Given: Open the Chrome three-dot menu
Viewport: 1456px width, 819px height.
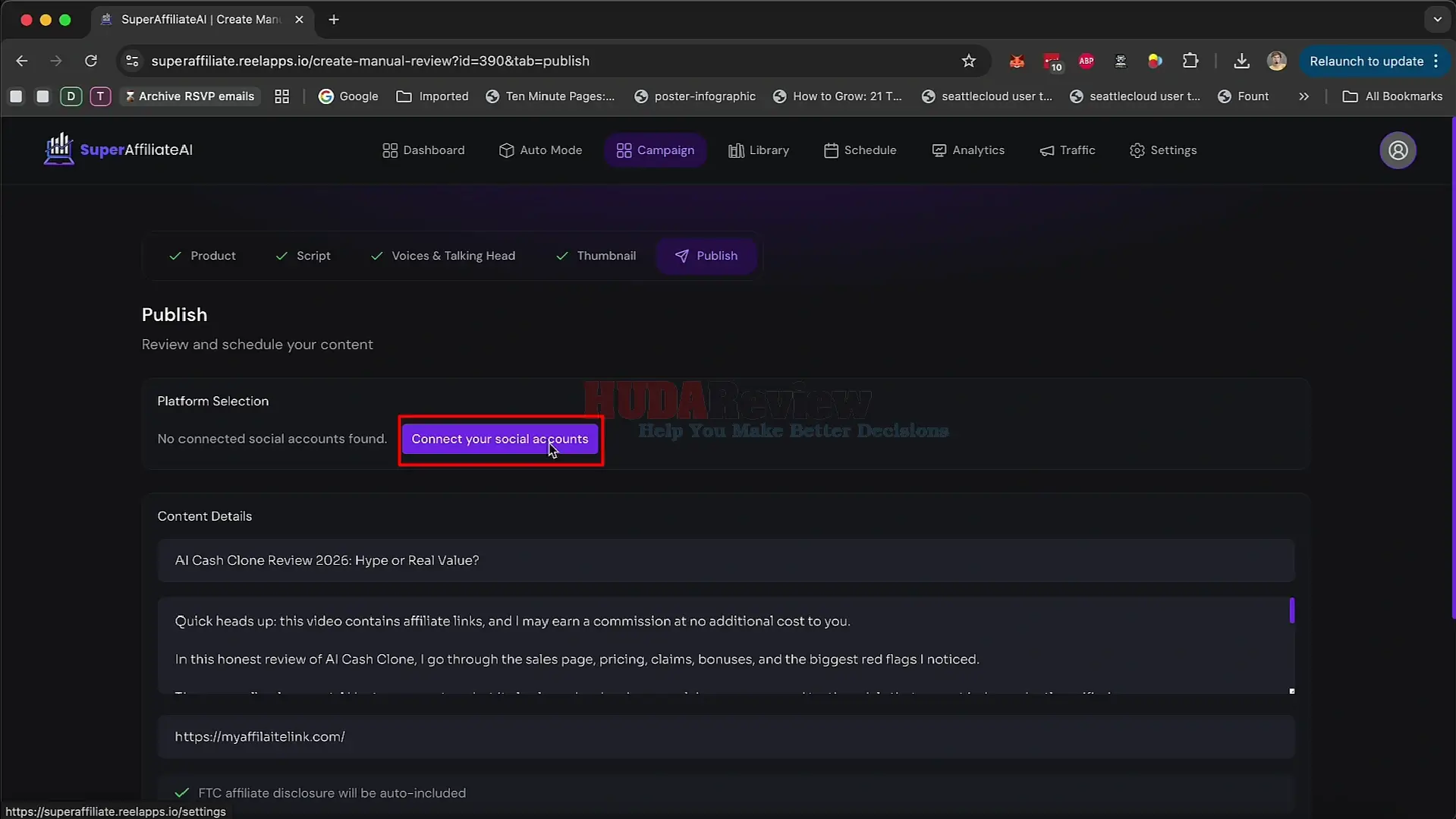Looking at the screenshot, I should tap(1436, 61).
